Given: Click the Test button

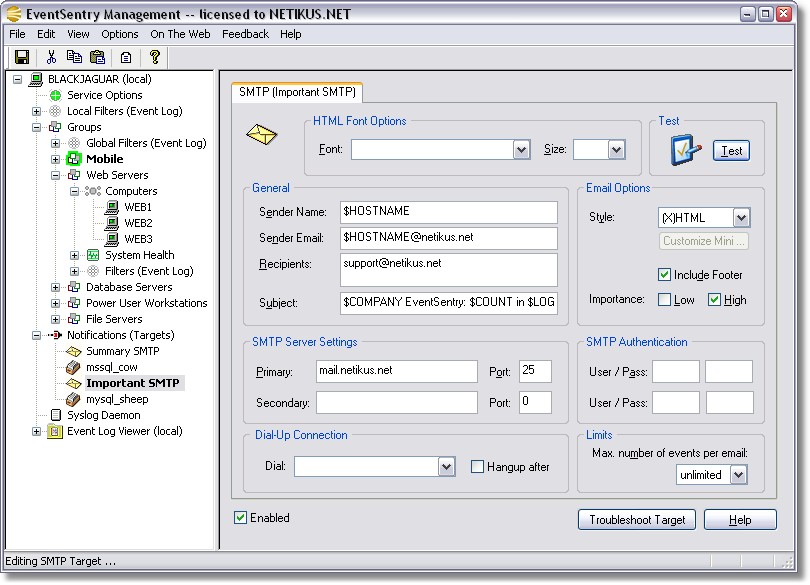Looking at the screenshot, I should 731,150.
